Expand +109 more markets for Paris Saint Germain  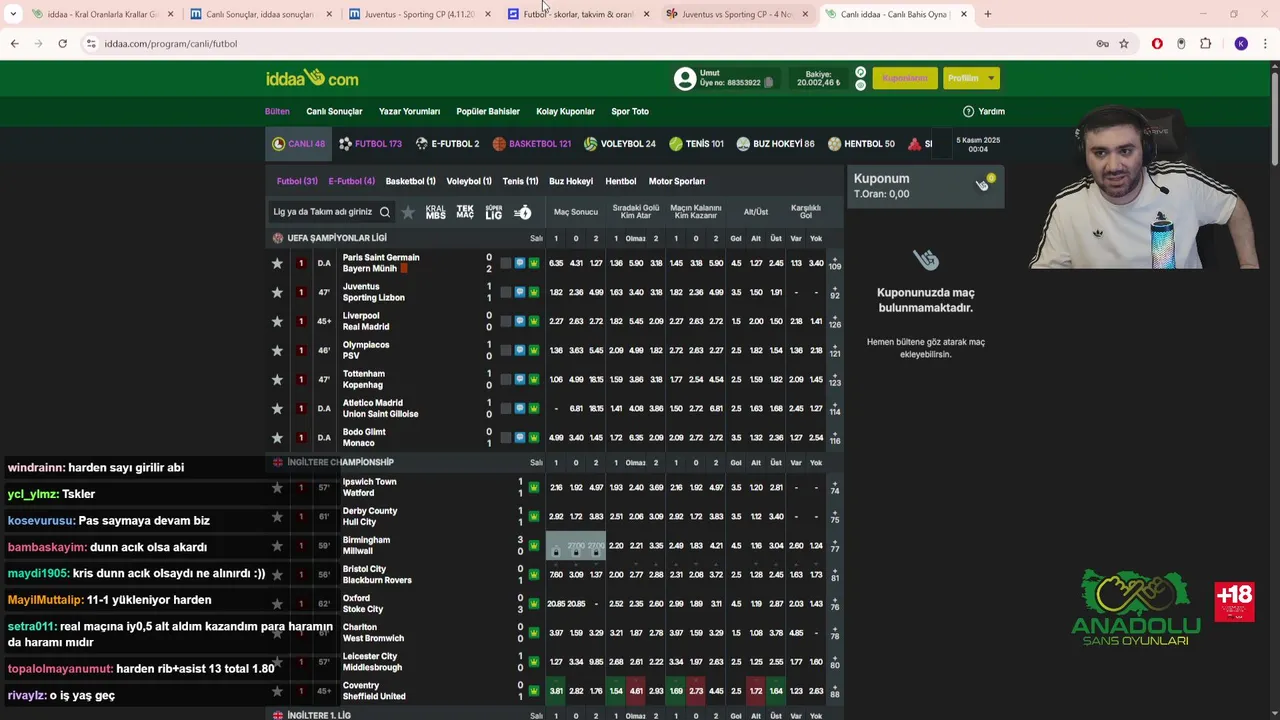834,263
